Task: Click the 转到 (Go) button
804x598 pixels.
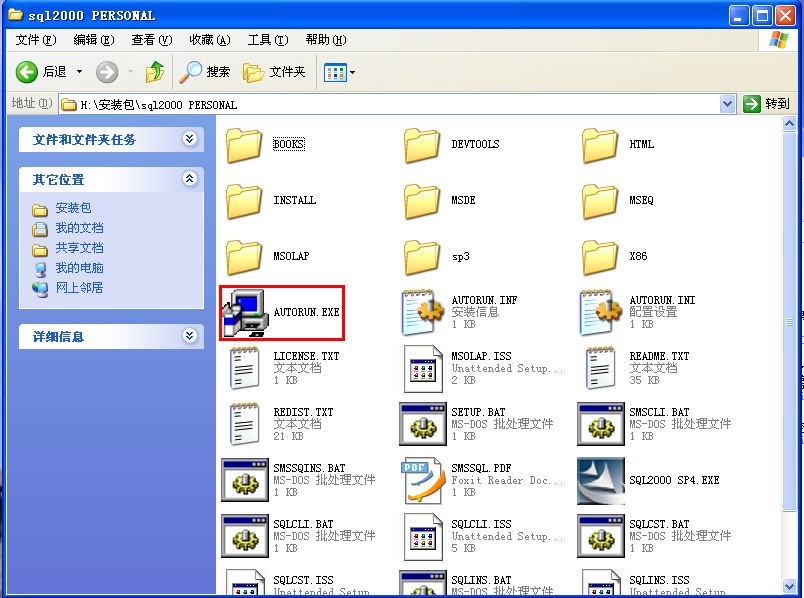Action: pyautogui.click(x=767, y=104)
